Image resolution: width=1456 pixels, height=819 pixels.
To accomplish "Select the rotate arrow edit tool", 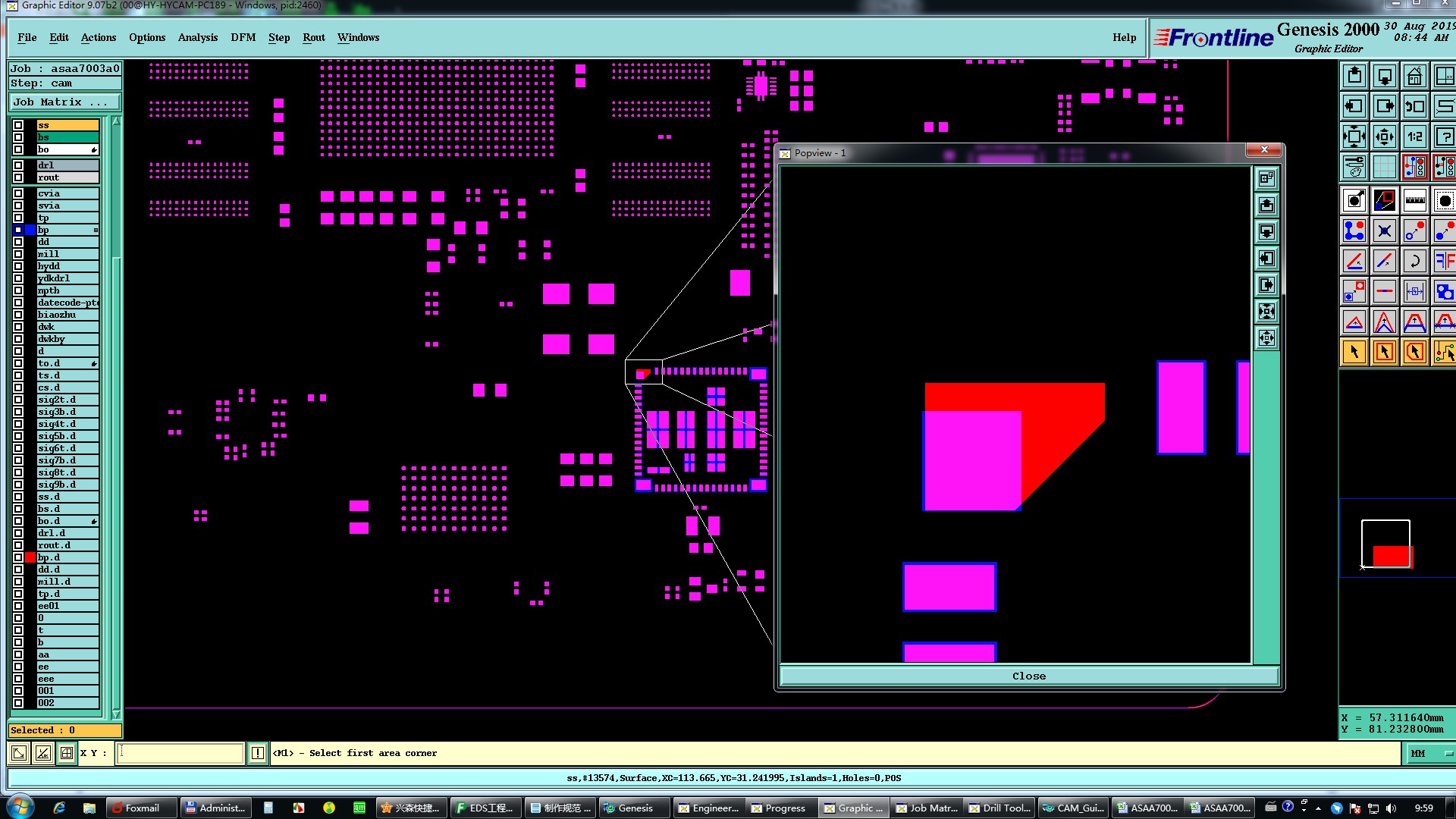I will pos(1414,262).
